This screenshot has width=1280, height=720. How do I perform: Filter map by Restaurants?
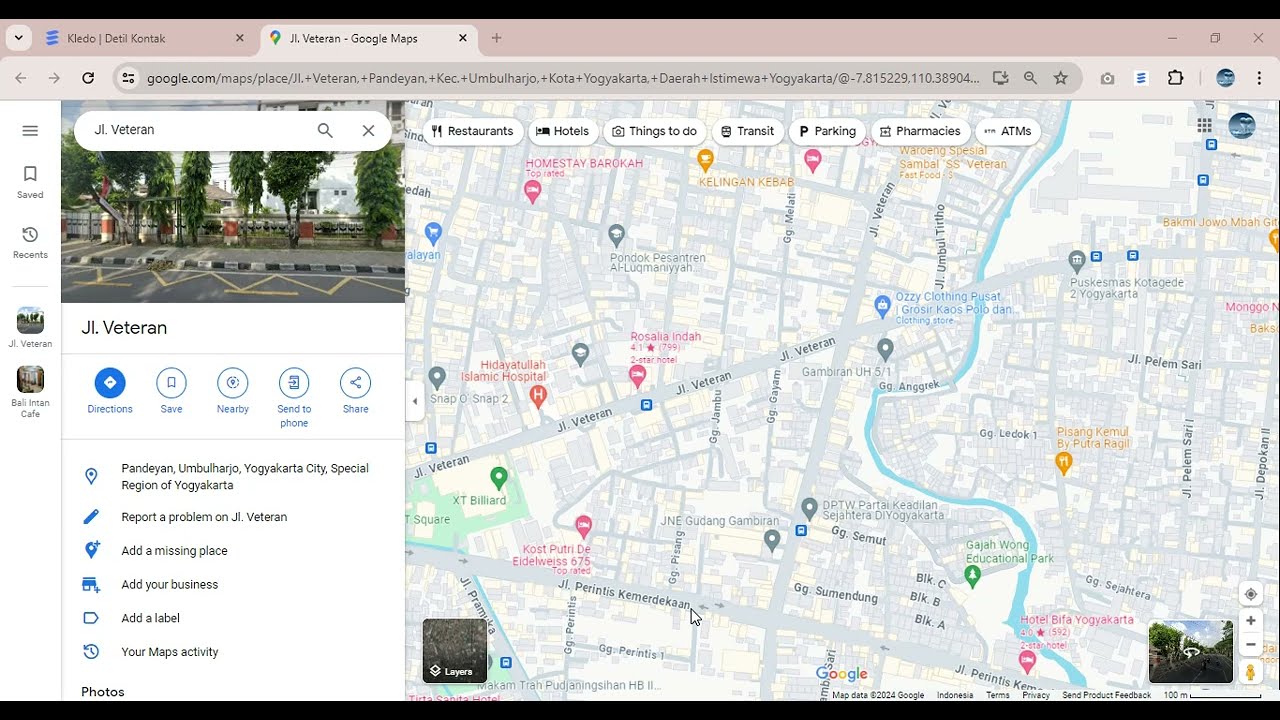[472, 131]
